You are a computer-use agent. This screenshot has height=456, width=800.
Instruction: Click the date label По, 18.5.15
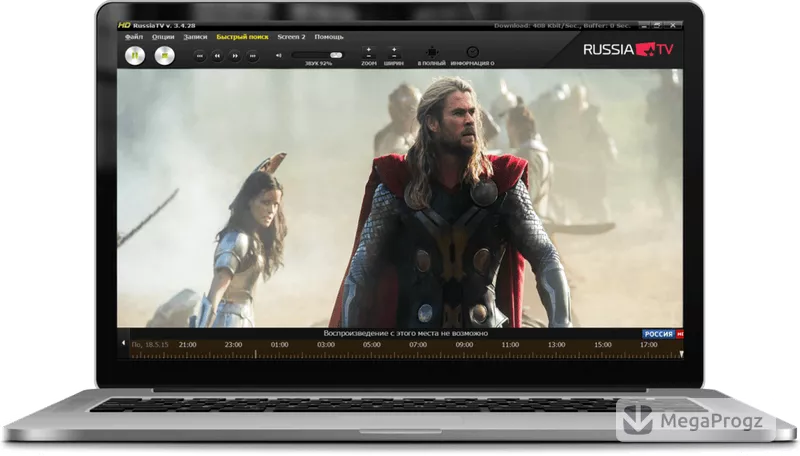[150, 345]
